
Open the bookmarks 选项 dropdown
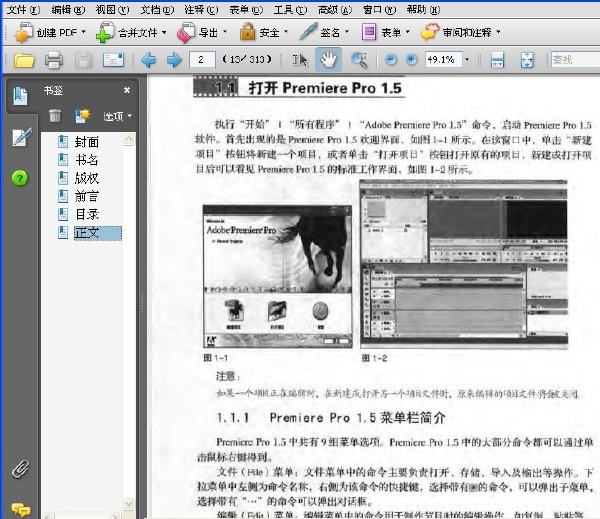click(x=117, y=116)
